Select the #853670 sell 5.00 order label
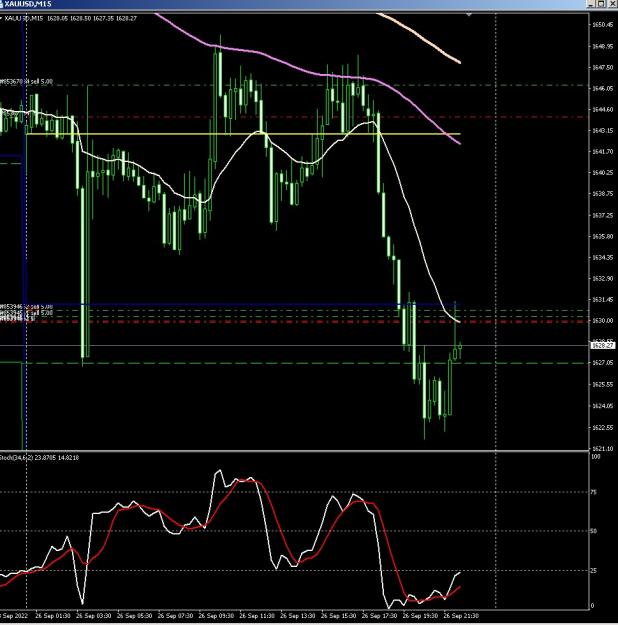Image resolution: width=618 pixels, height=625 pixels. (x=26, y=82)
